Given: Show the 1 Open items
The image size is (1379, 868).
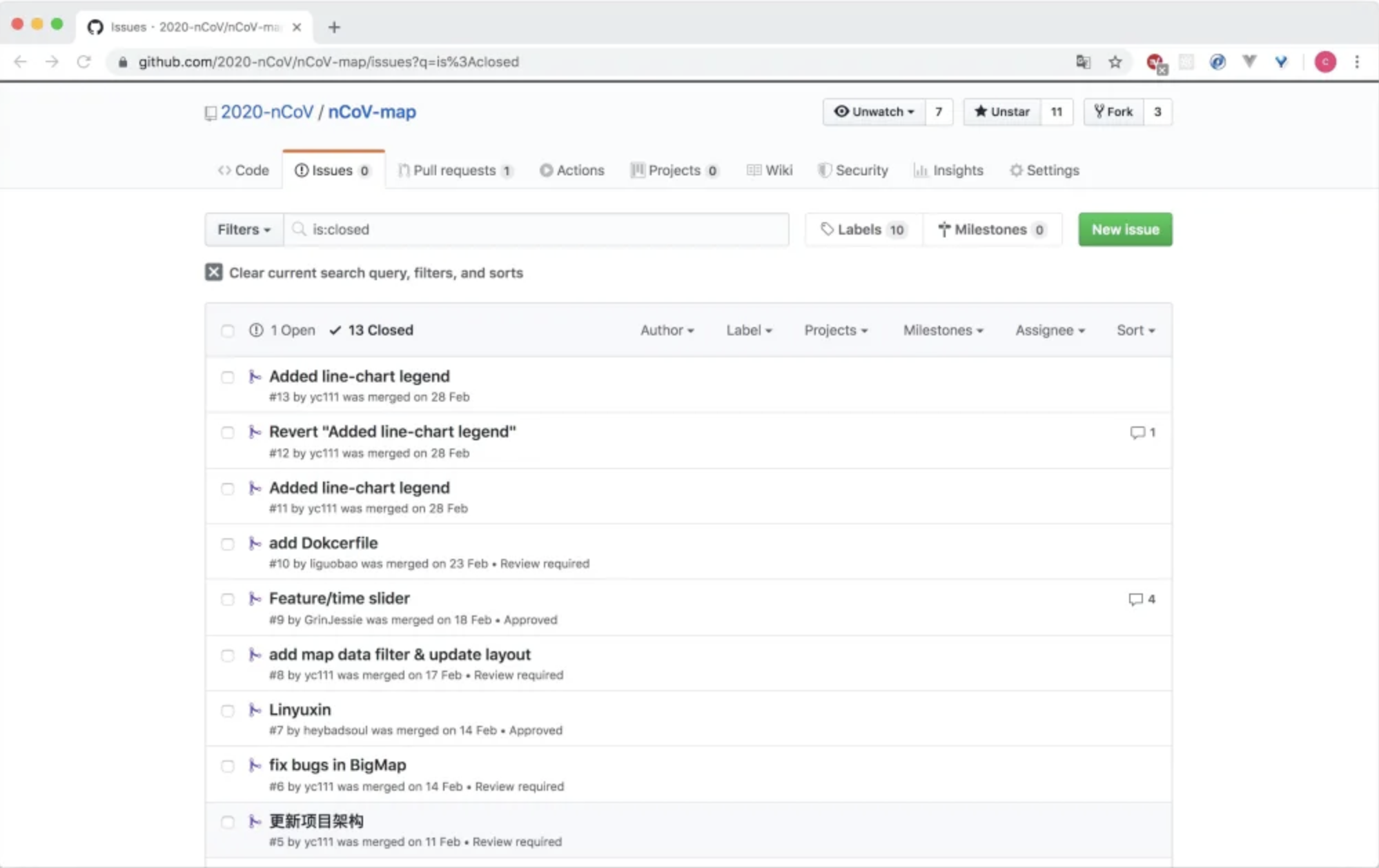Looking at the screenshot, I should 282,330.
